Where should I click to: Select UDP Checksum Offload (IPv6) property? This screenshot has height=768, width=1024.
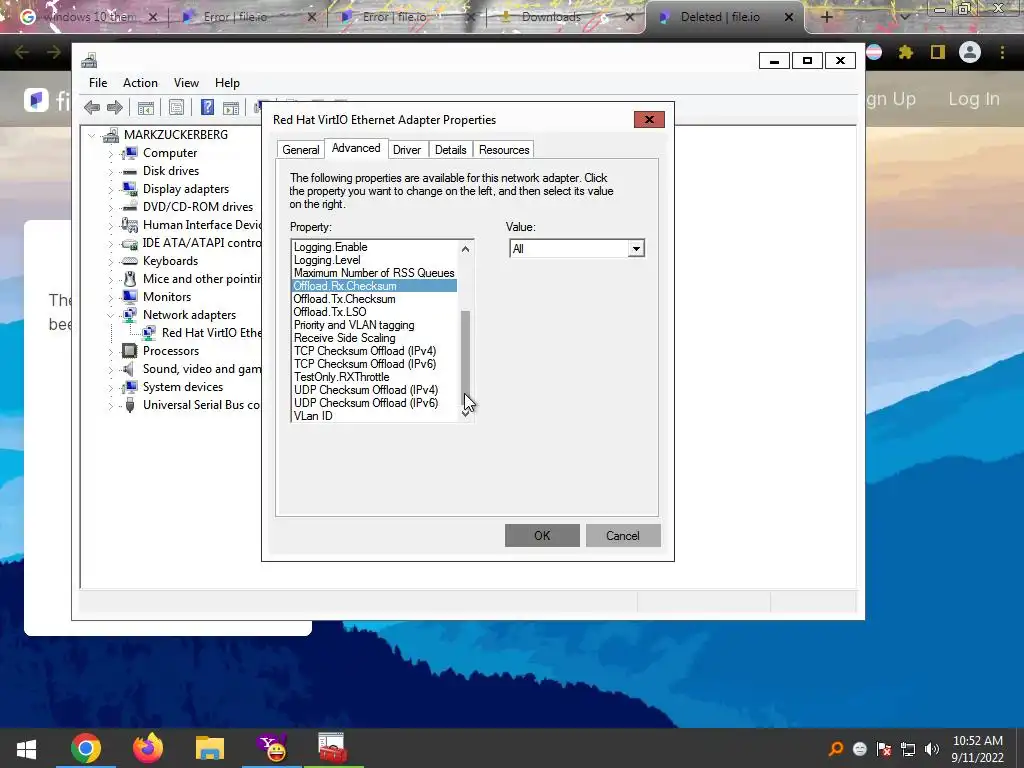point(366,403)
